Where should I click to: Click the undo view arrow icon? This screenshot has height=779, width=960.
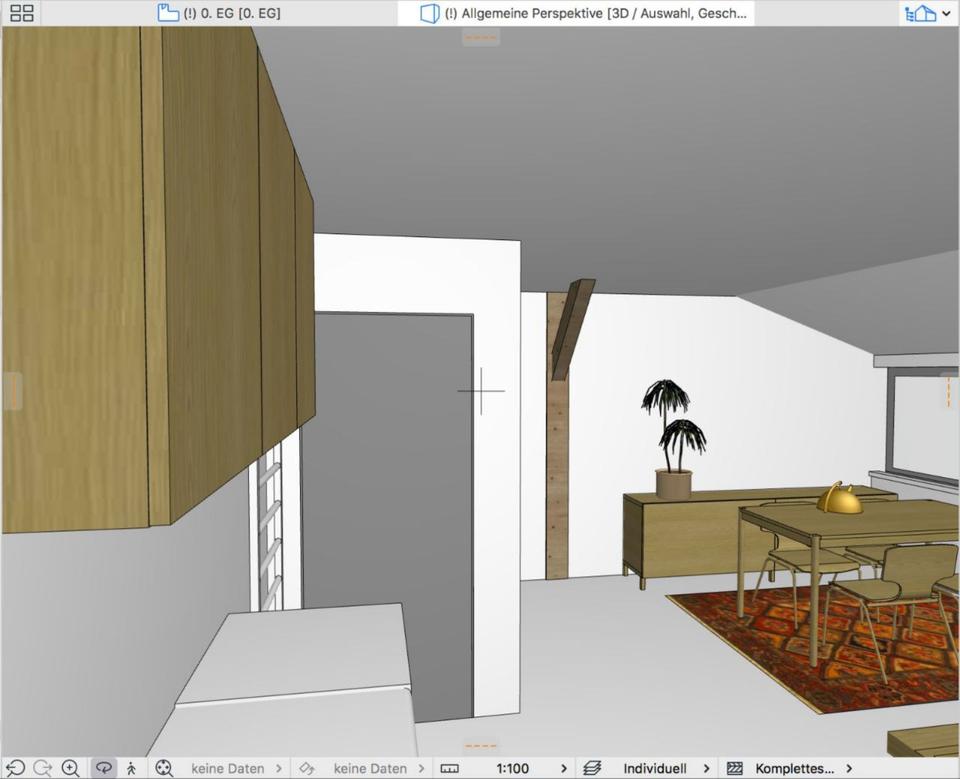16,768
